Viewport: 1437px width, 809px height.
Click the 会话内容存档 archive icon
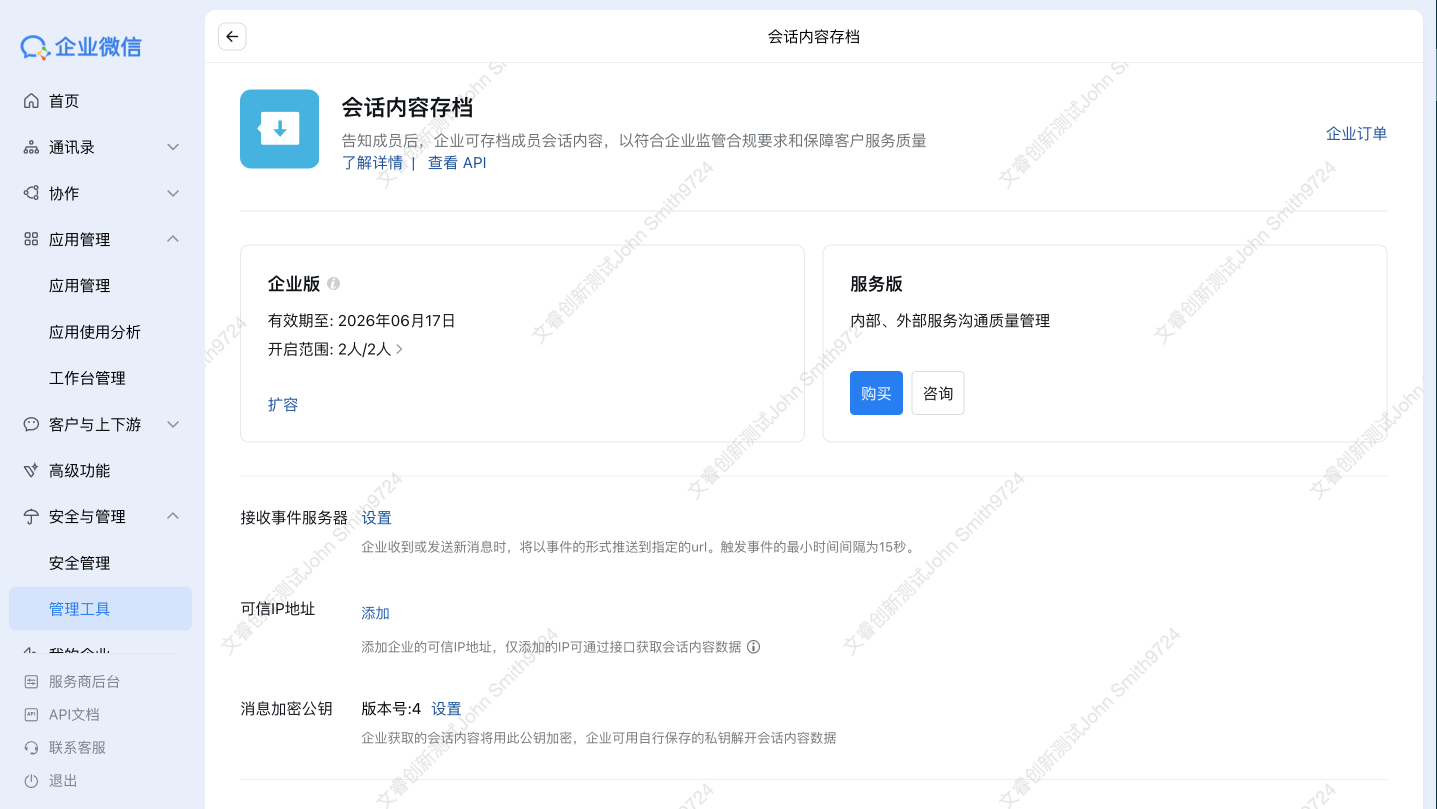(279, 128)
